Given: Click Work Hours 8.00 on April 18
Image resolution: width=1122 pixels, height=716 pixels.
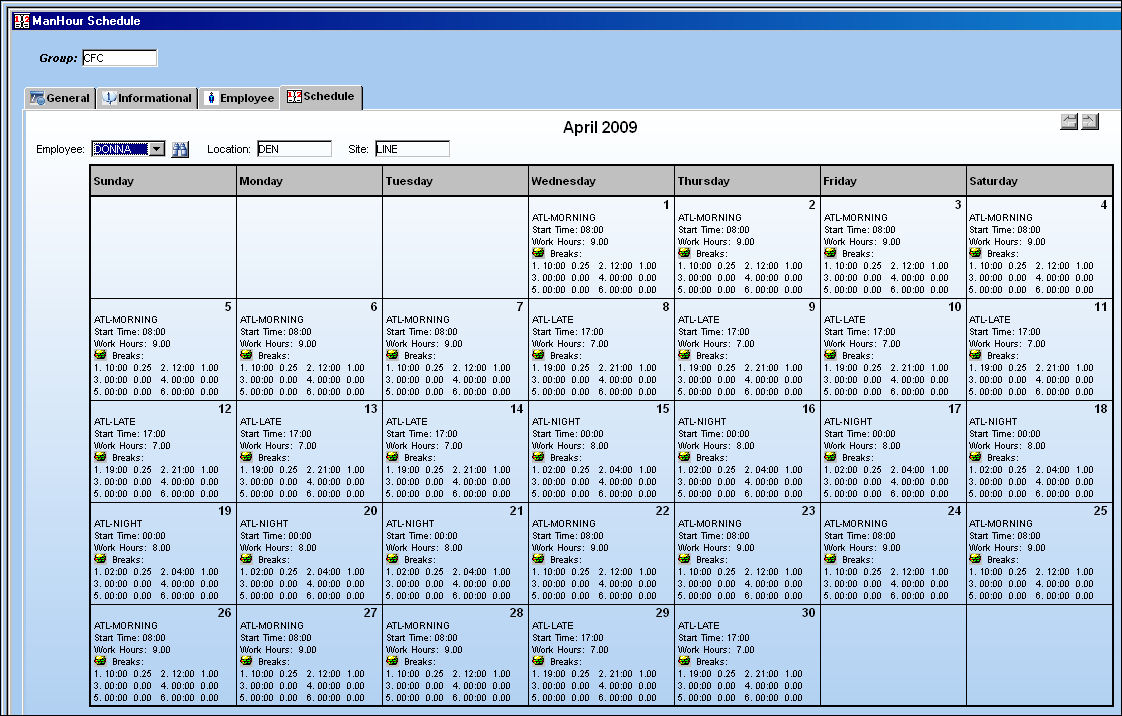Looking at the screenshot, I should (x=1007, y=446).
